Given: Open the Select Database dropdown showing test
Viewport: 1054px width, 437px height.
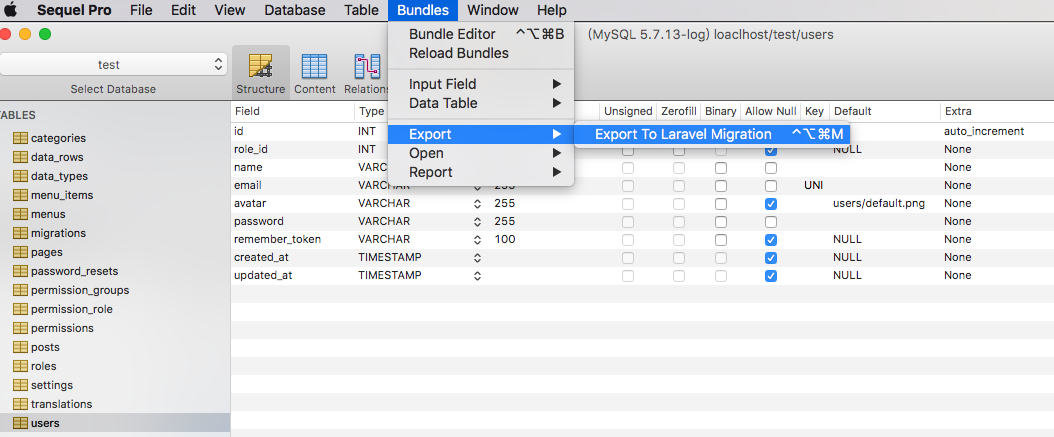Looking at the screenshot, I should (x=113, y=65).
